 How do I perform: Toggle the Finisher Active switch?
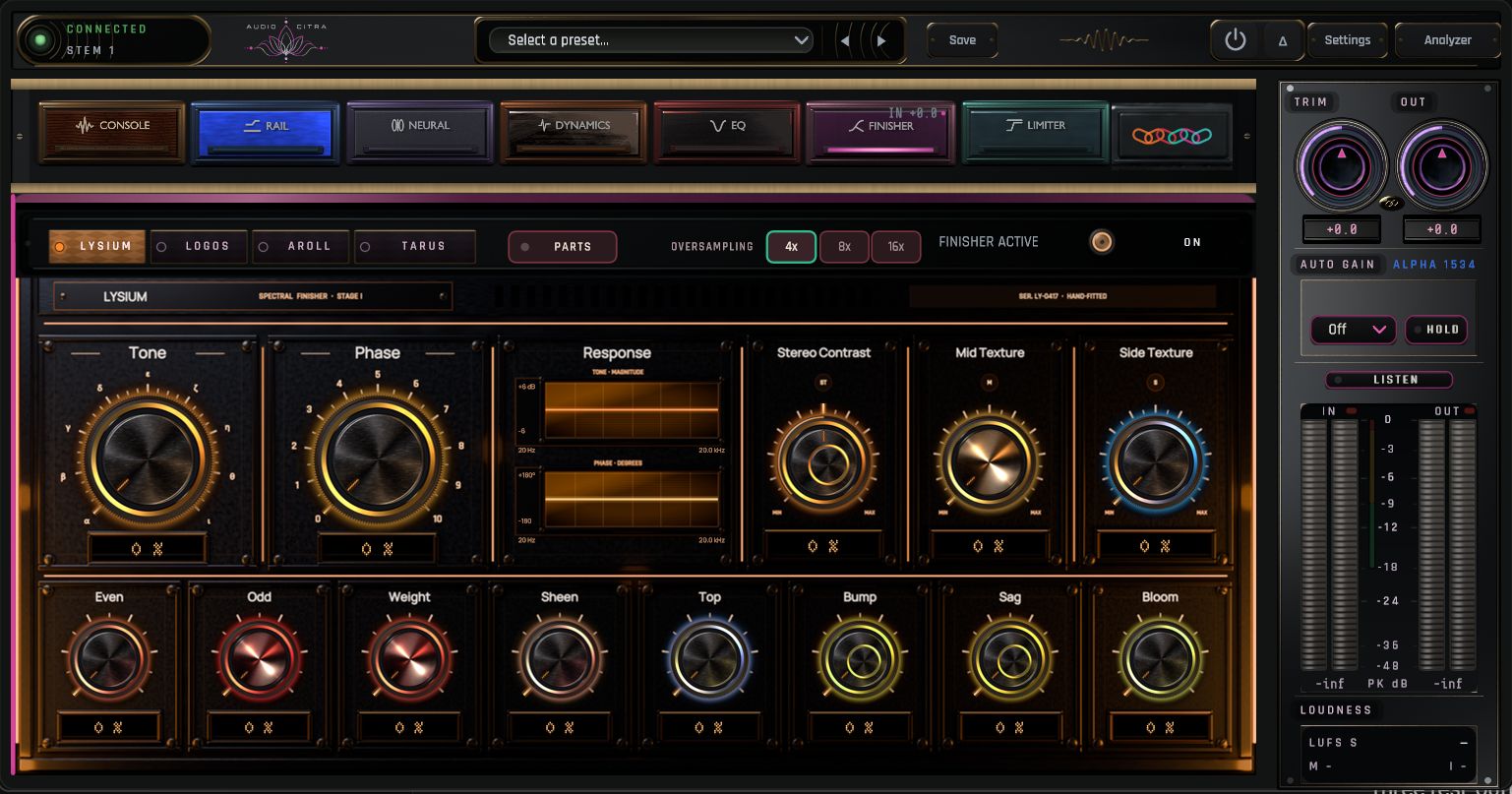[x=1102, y=242]
